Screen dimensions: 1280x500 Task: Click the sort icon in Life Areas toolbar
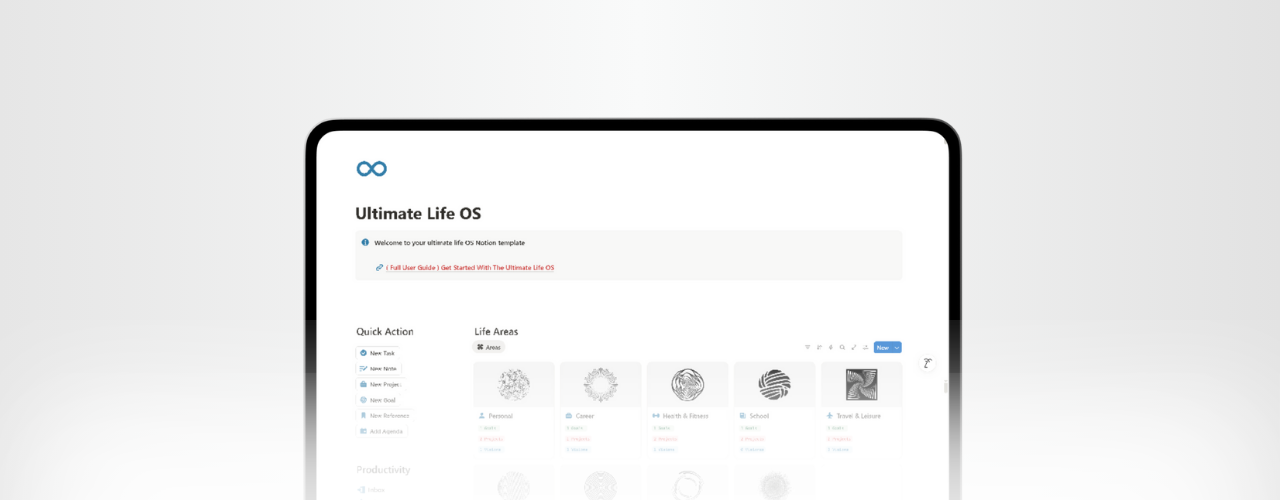(x=819, y=348)
